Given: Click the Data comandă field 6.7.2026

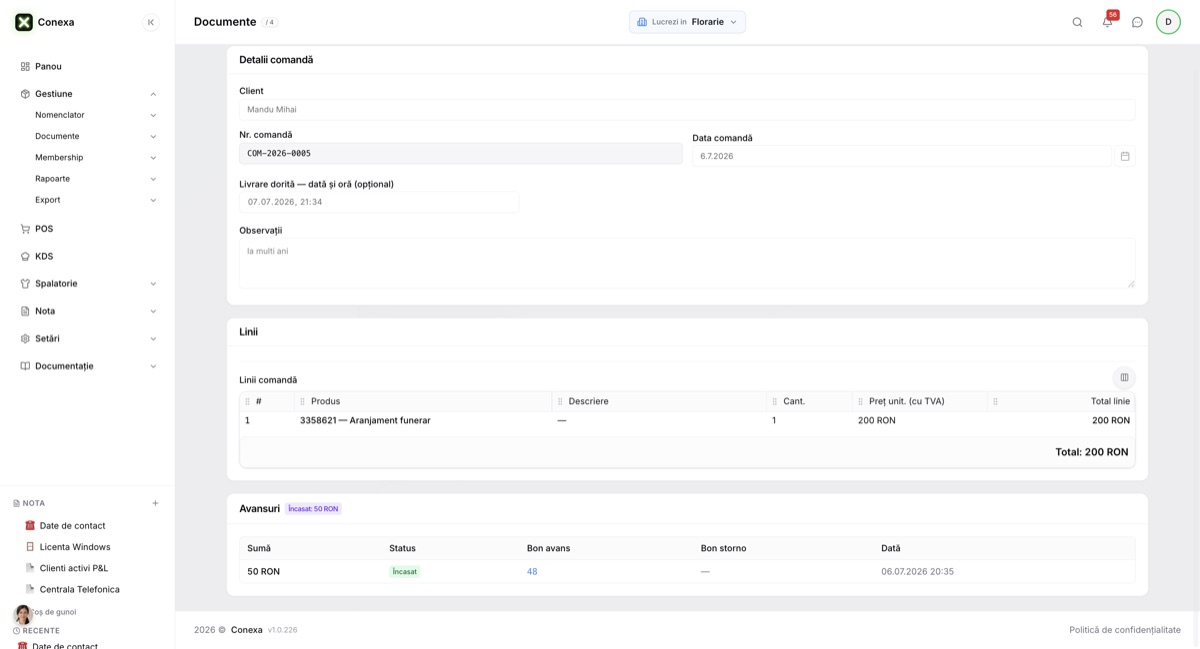Looking at the screenshot, I should [x=902, y=156].
